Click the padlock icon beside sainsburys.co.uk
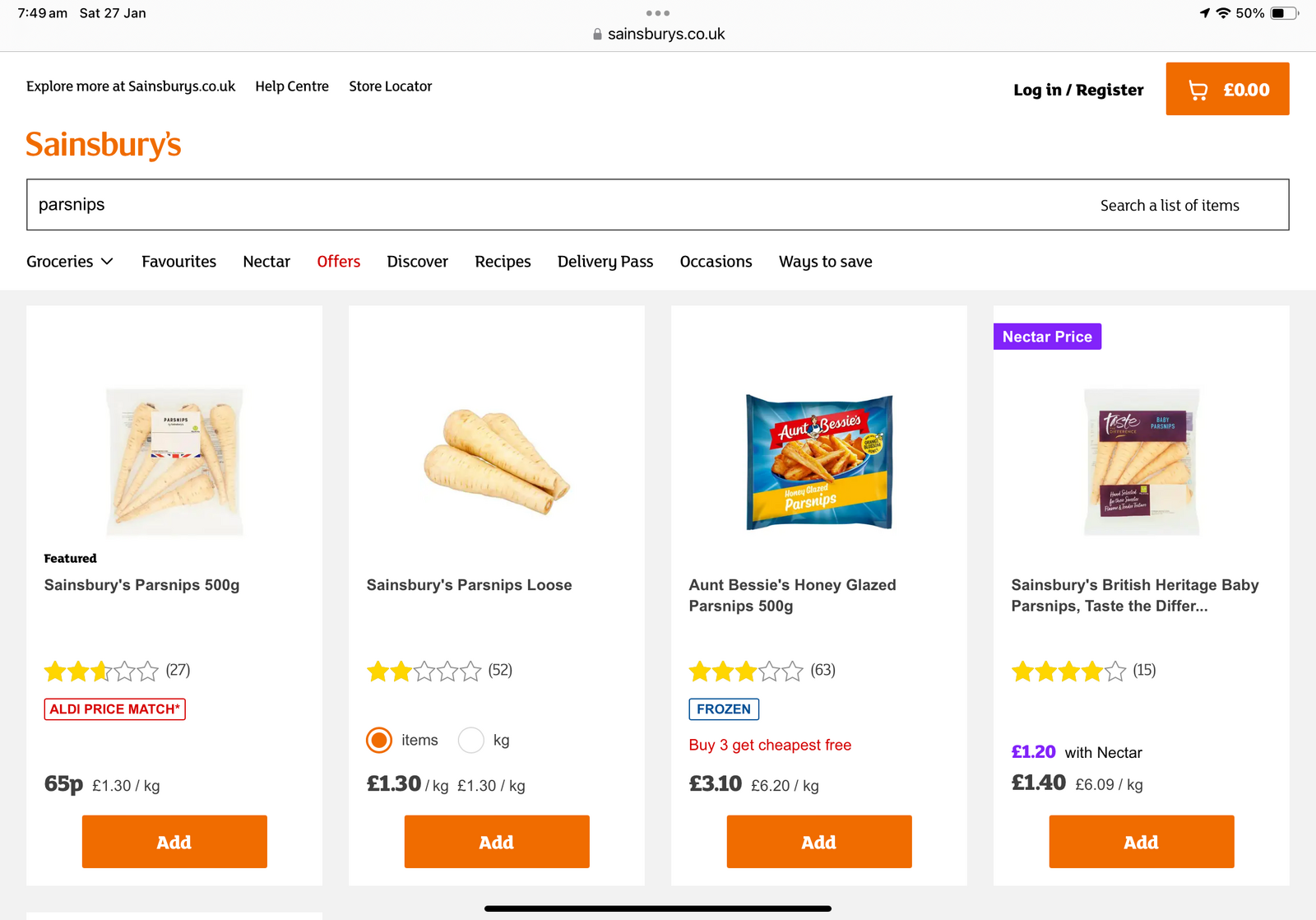 [x=597, y=35]
